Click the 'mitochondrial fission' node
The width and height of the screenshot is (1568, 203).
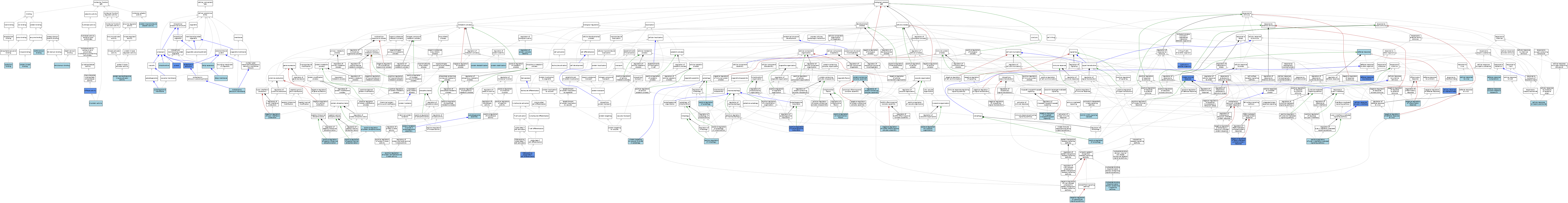[829, 91]
